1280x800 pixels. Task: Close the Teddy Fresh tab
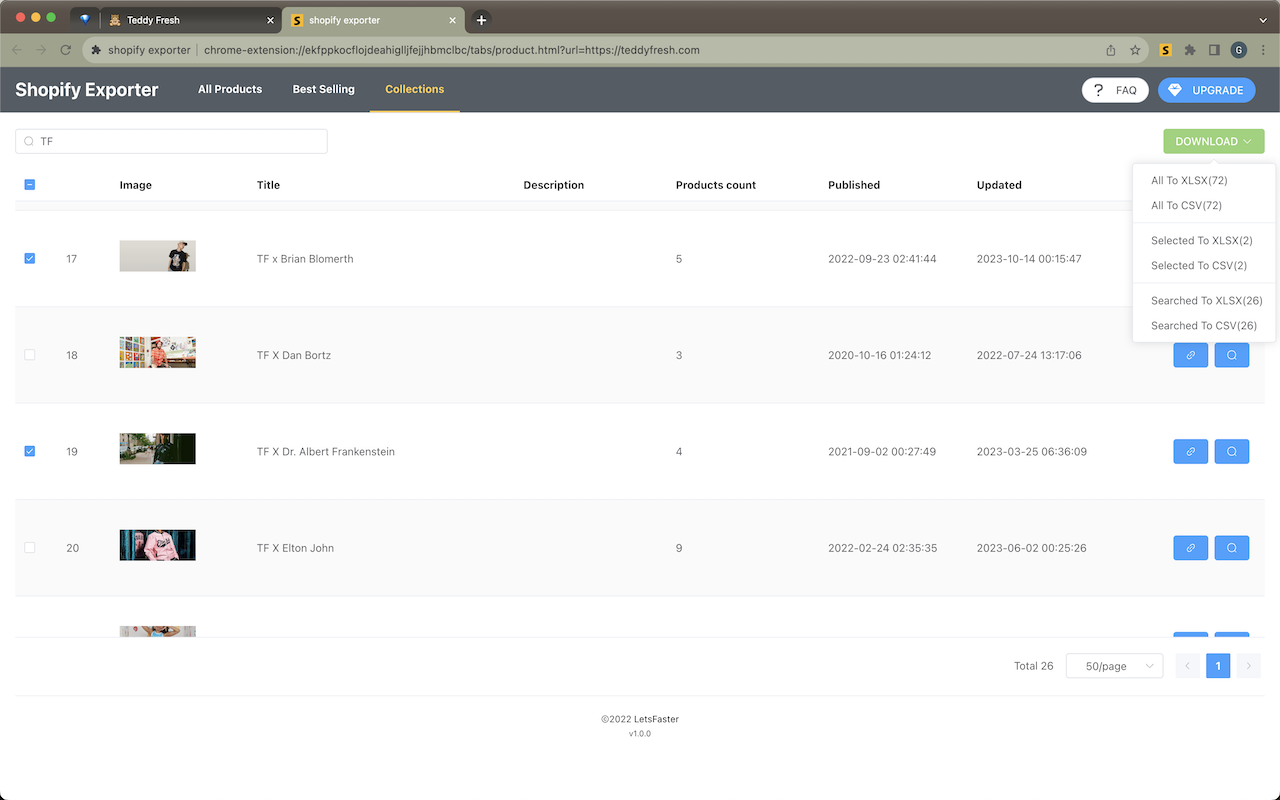pyautogui.click(x=270, y=20)
